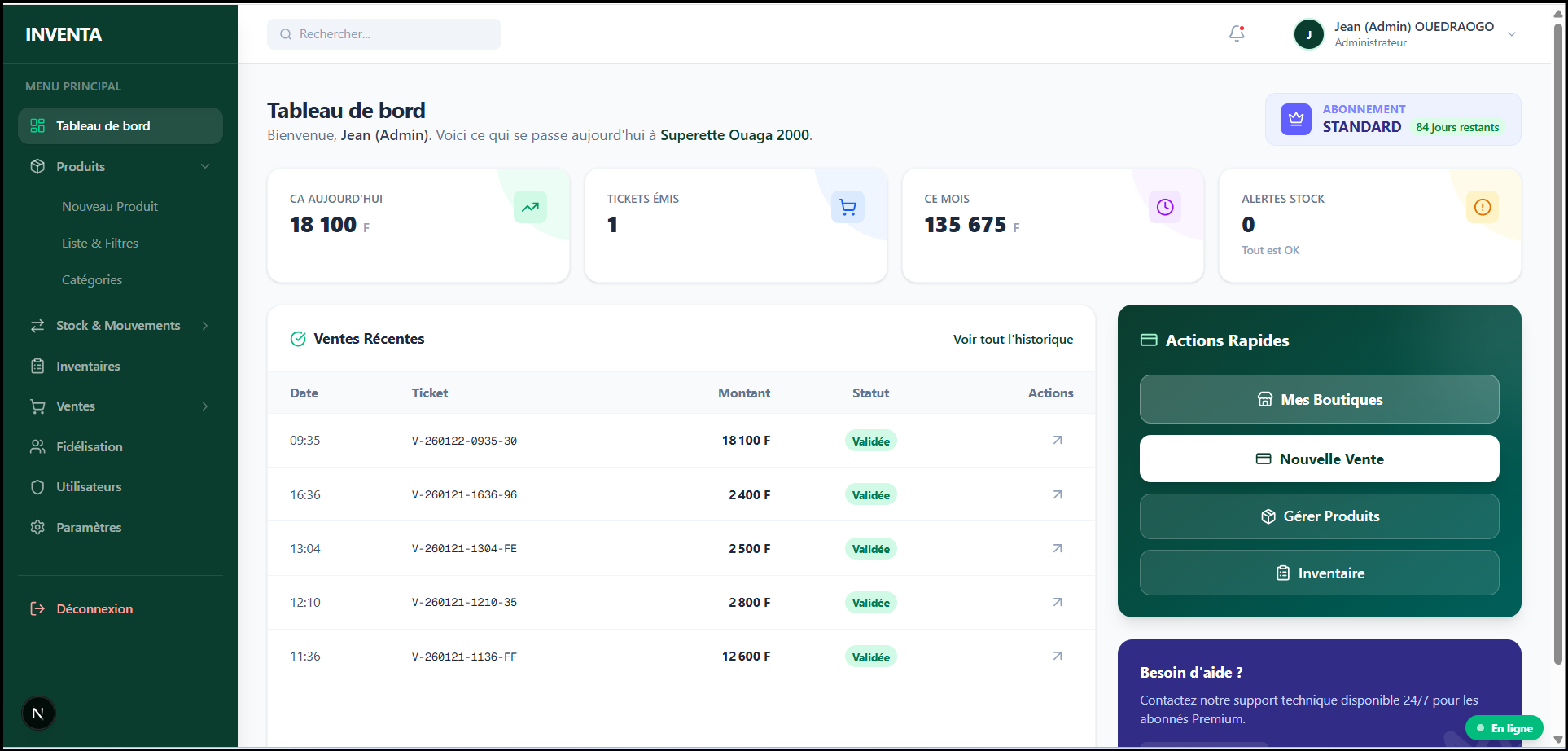Go to Inventaires in the sidebar

pyautogui.click(x=88, y=367)
